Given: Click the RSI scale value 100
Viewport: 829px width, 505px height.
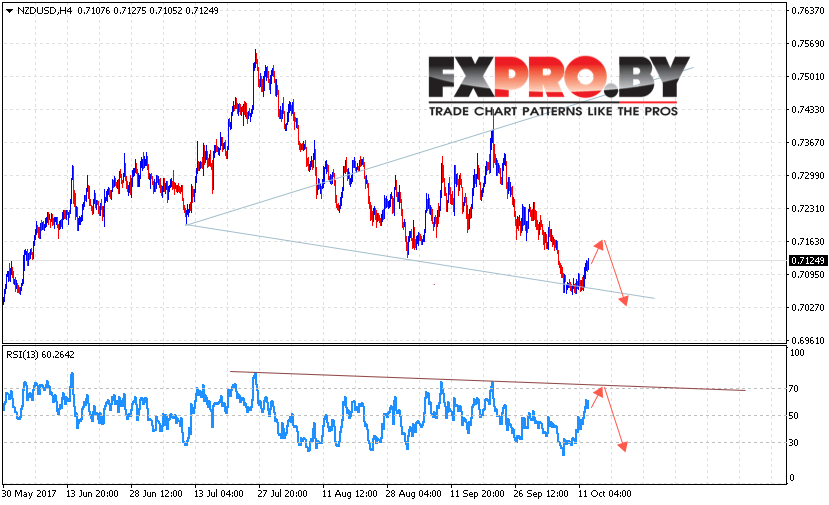Looking at the screenshot, I should (797, 353).
